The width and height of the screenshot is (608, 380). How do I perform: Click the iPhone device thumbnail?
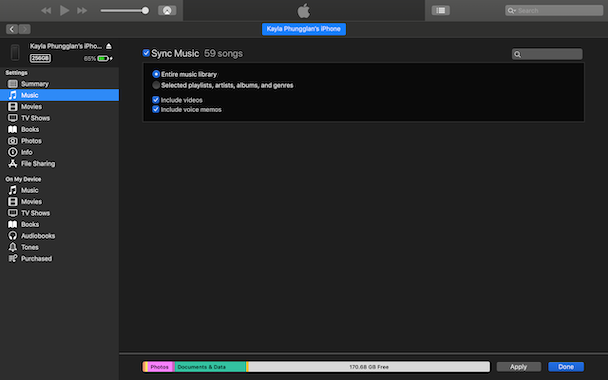pyautogui.click(x=15, y=52)
